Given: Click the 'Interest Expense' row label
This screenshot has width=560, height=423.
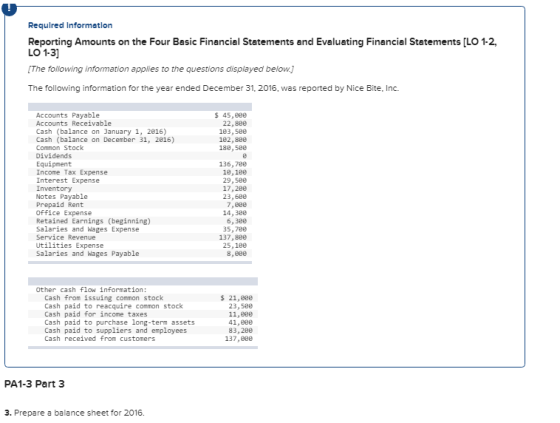Looking at the screenshot, I should click(x=68, y=180).
